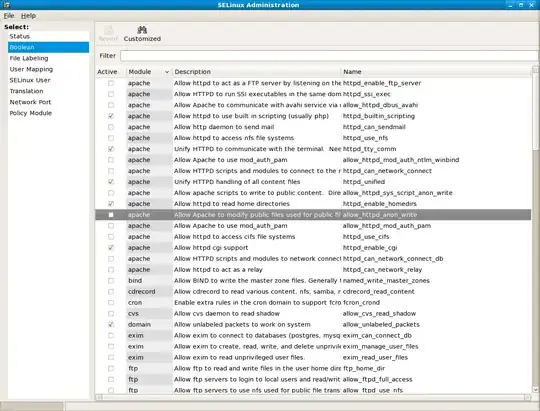Click the horizontal scrollbar left arrow
This screenshot has height=411, width=540.
(x=99, y=397)
